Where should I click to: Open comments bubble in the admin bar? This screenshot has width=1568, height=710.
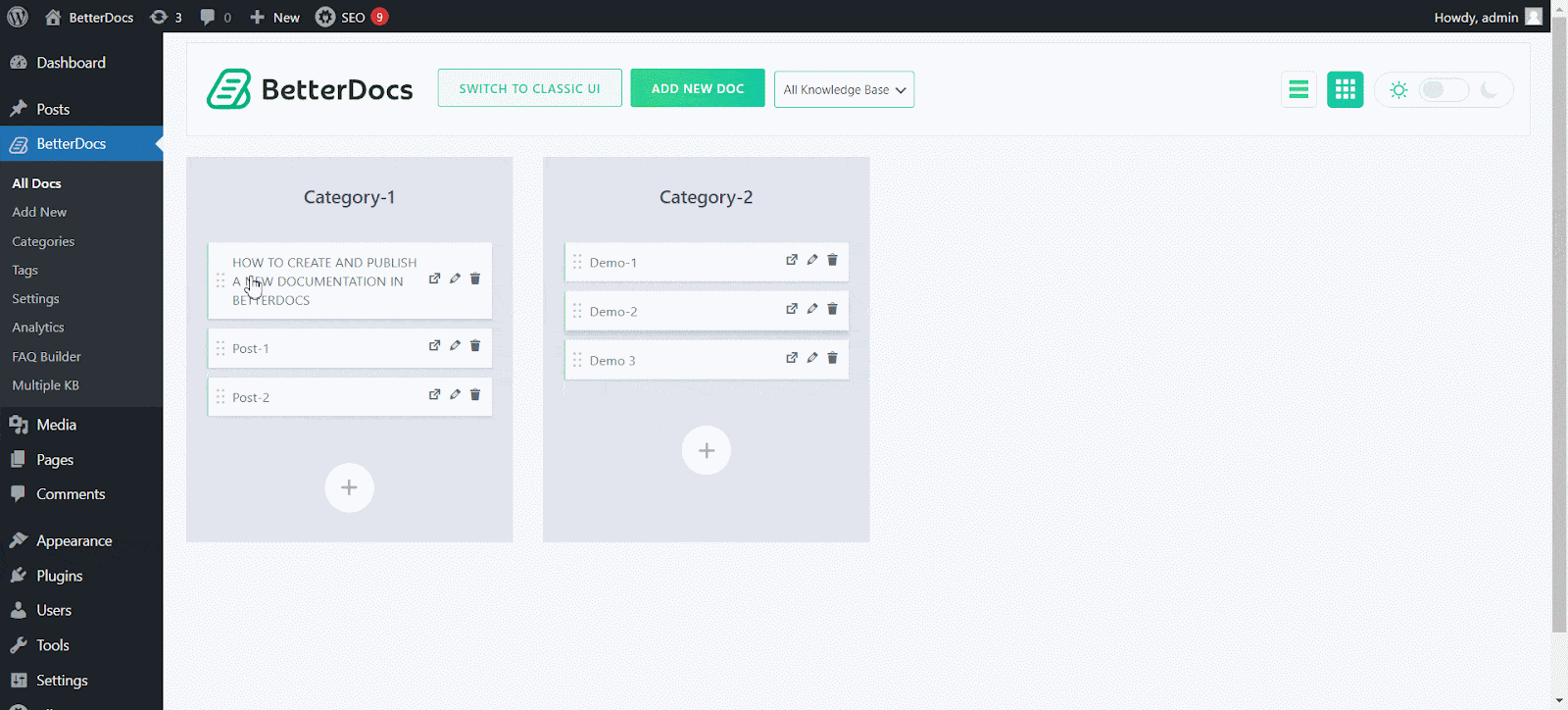pos(216,17)
